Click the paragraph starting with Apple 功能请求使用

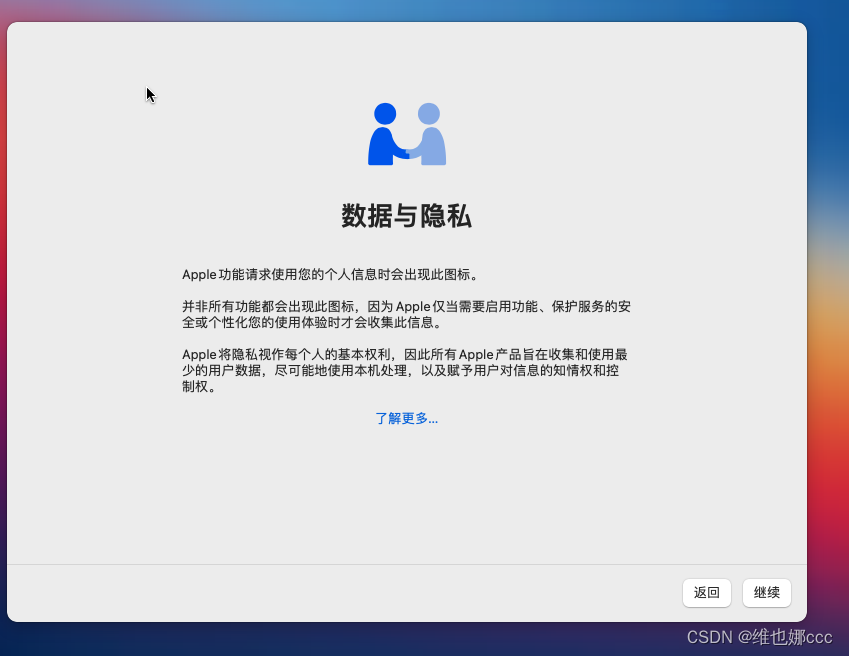point(330,274)
